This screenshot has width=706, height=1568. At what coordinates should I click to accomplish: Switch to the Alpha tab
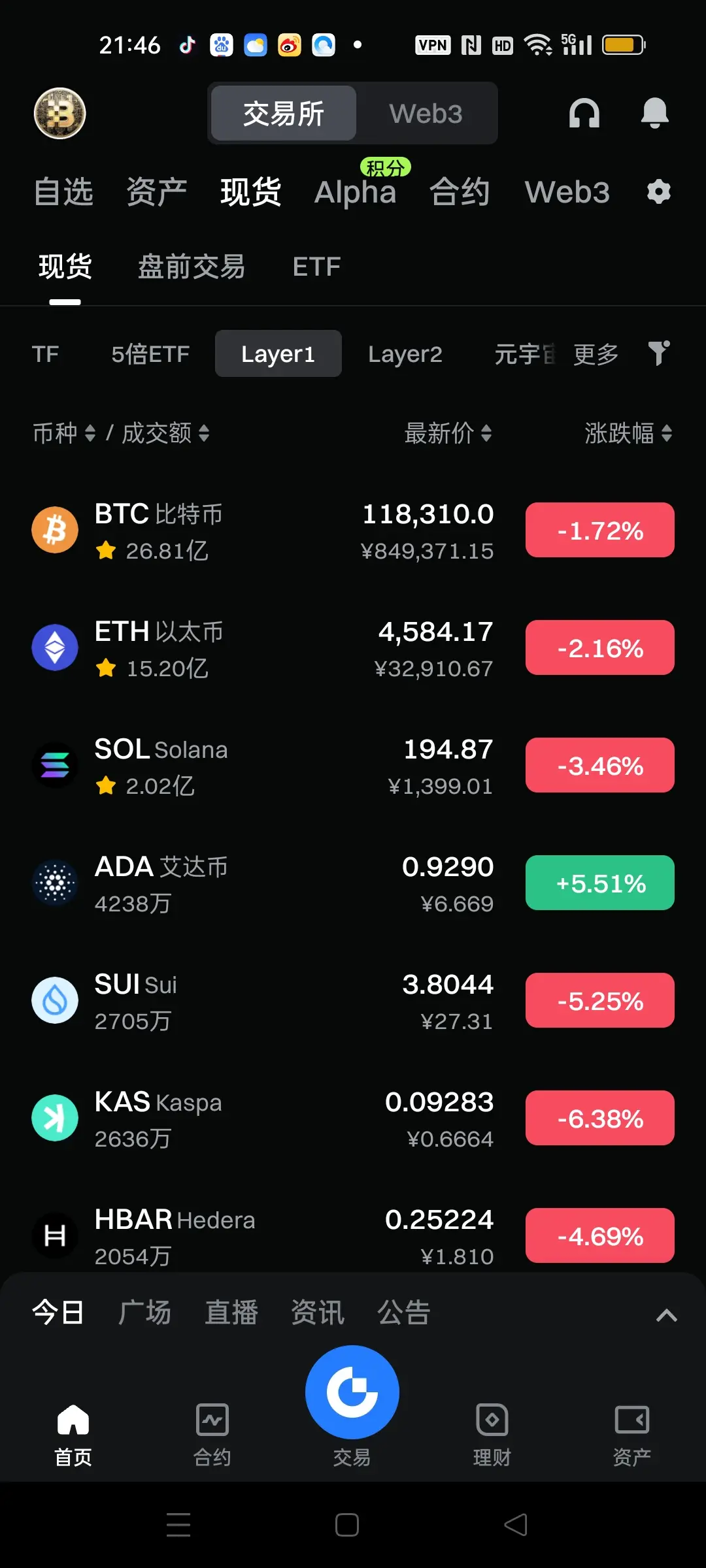(355, 192)
